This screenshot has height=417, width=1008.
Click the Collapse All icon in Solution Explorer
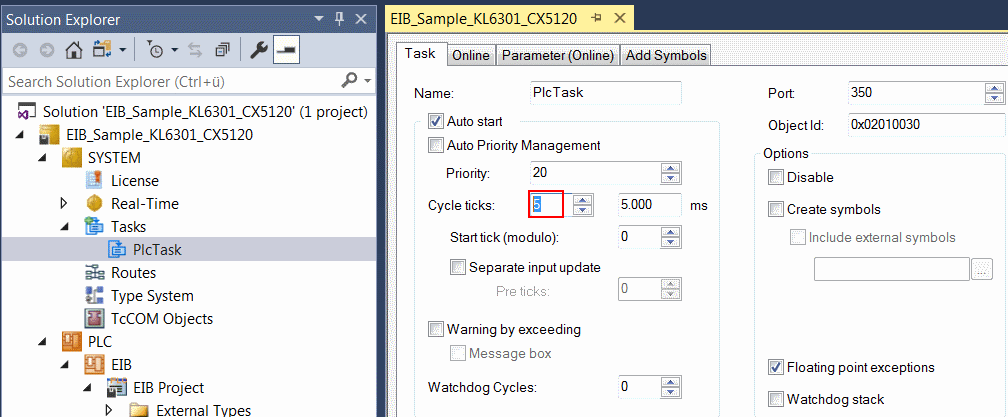[x=222, y=51]
